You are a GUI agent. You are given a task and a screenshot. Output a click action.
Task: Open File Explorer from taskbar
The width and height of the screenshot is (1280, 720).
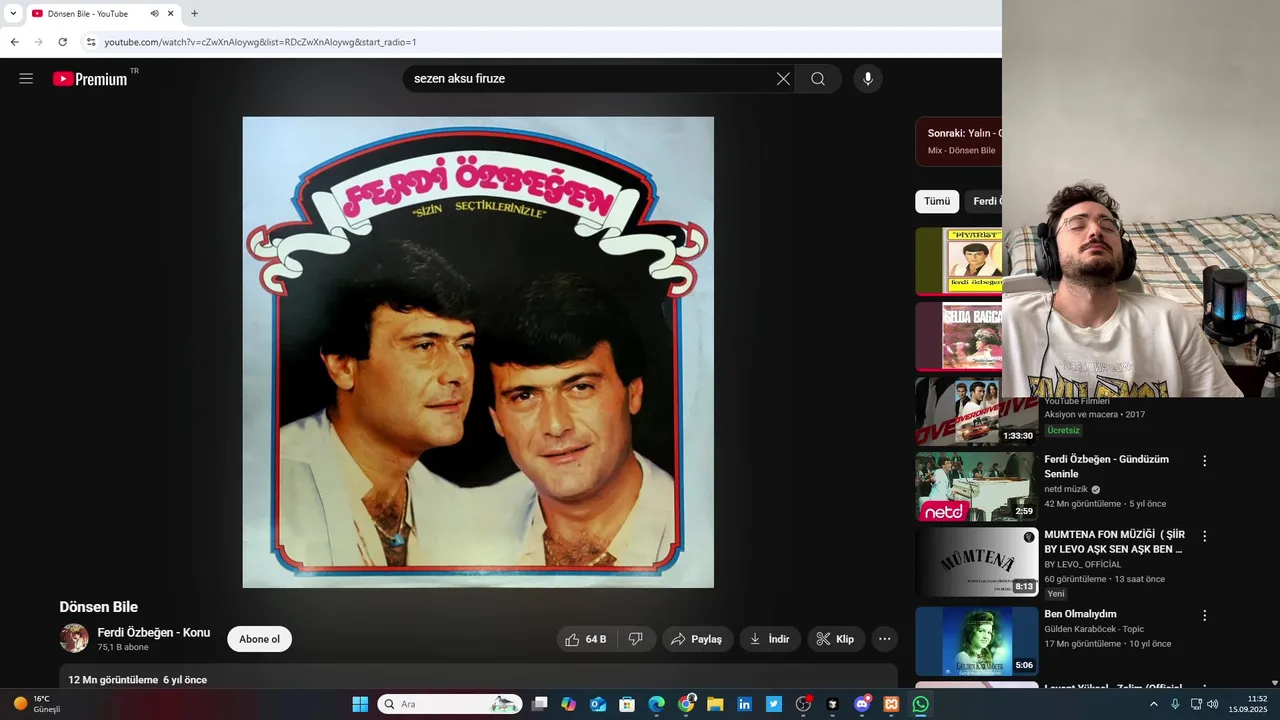[715, 704]
